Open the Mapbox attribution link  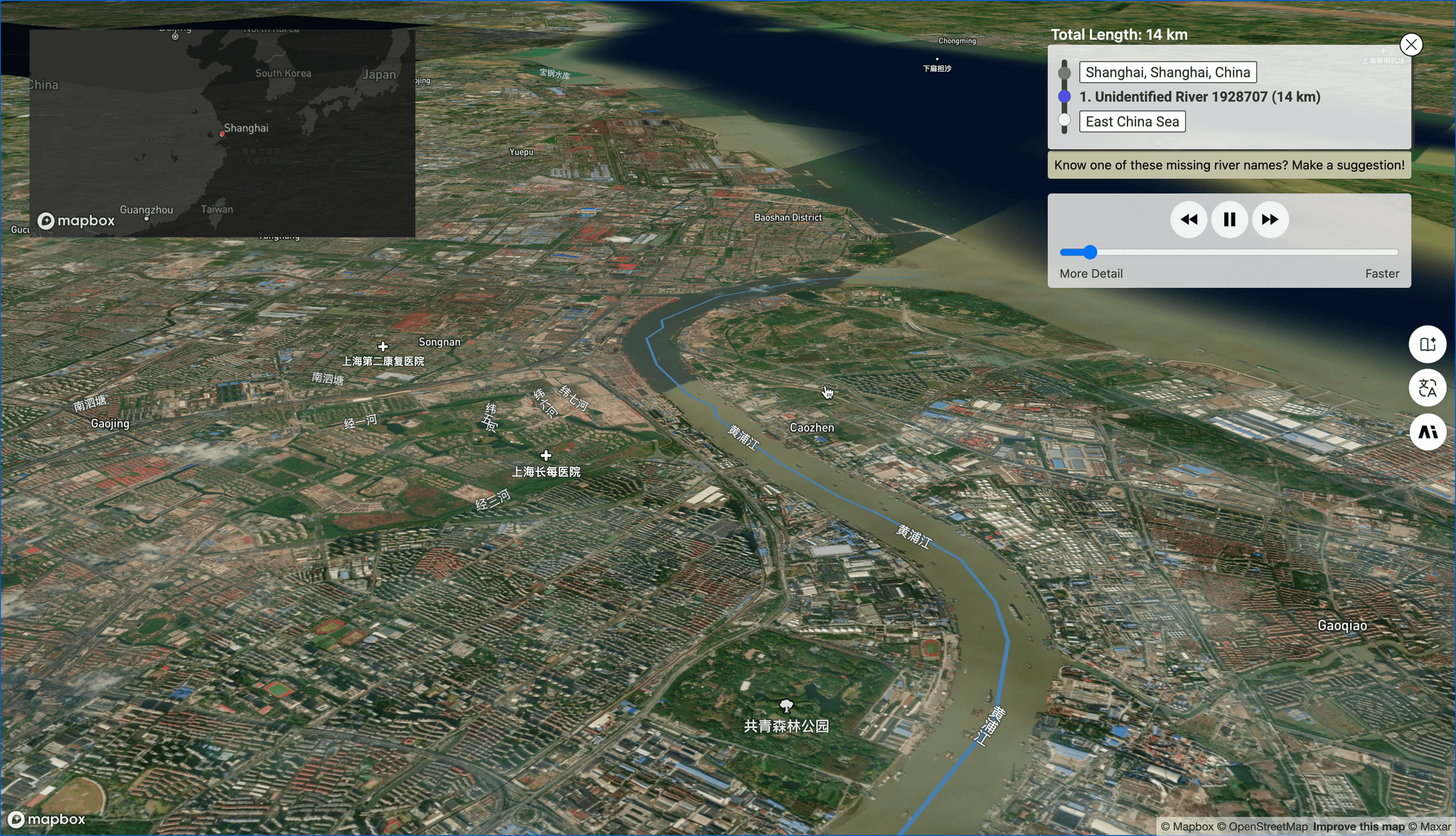click(x=1187, y=827)
